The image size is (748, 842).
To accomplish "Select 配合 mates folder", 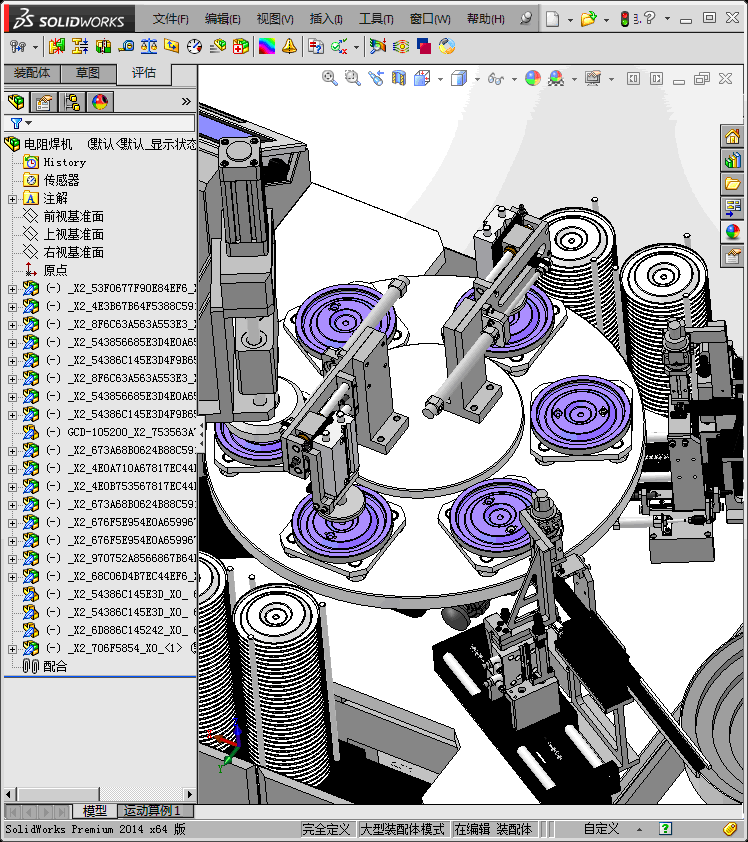I will [x=55, y=666].
